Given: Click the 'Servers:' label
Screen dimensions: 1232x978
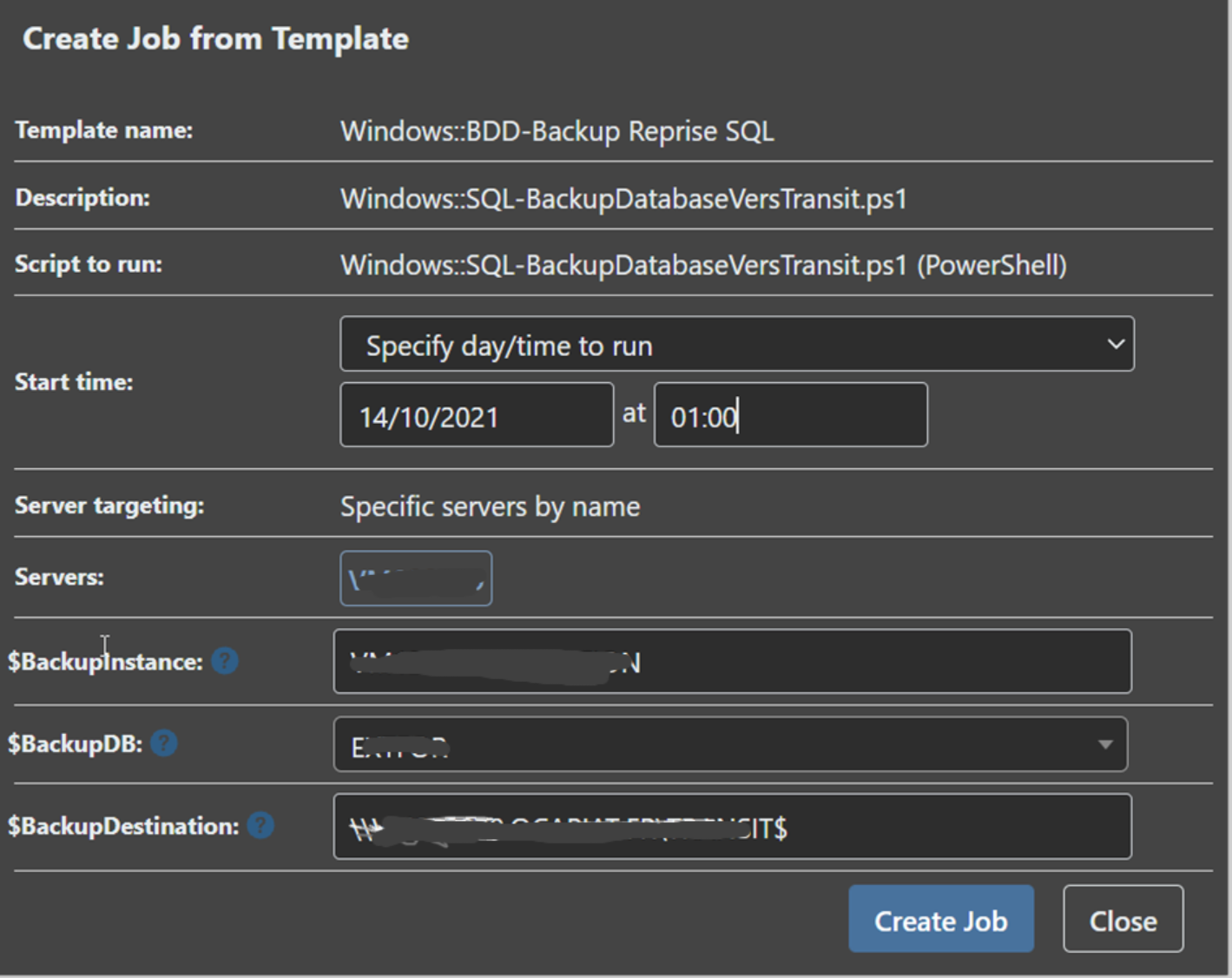Looking at the screenshot, I should [59, 577].
